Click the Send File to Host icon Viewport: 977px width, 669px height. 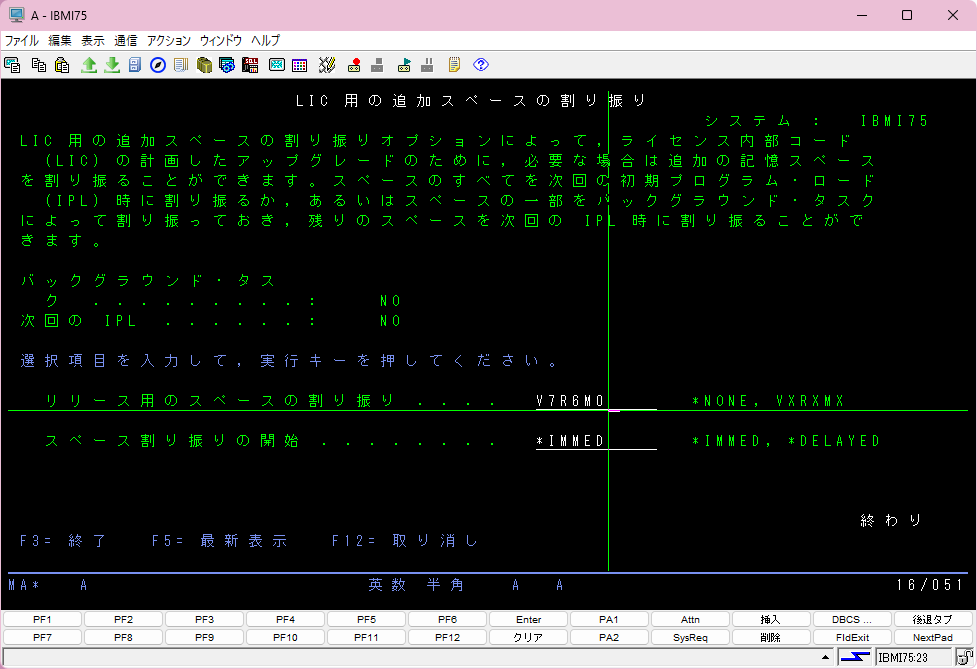coord(88,64)
